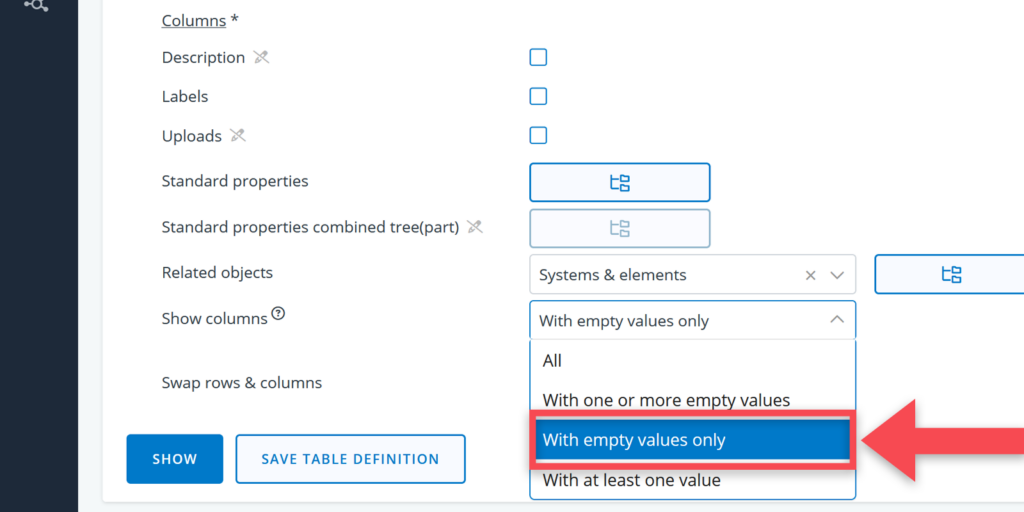Enable the Description checkbox
This screenshot has height=512, width=1024.
click(x=538, y=57)
